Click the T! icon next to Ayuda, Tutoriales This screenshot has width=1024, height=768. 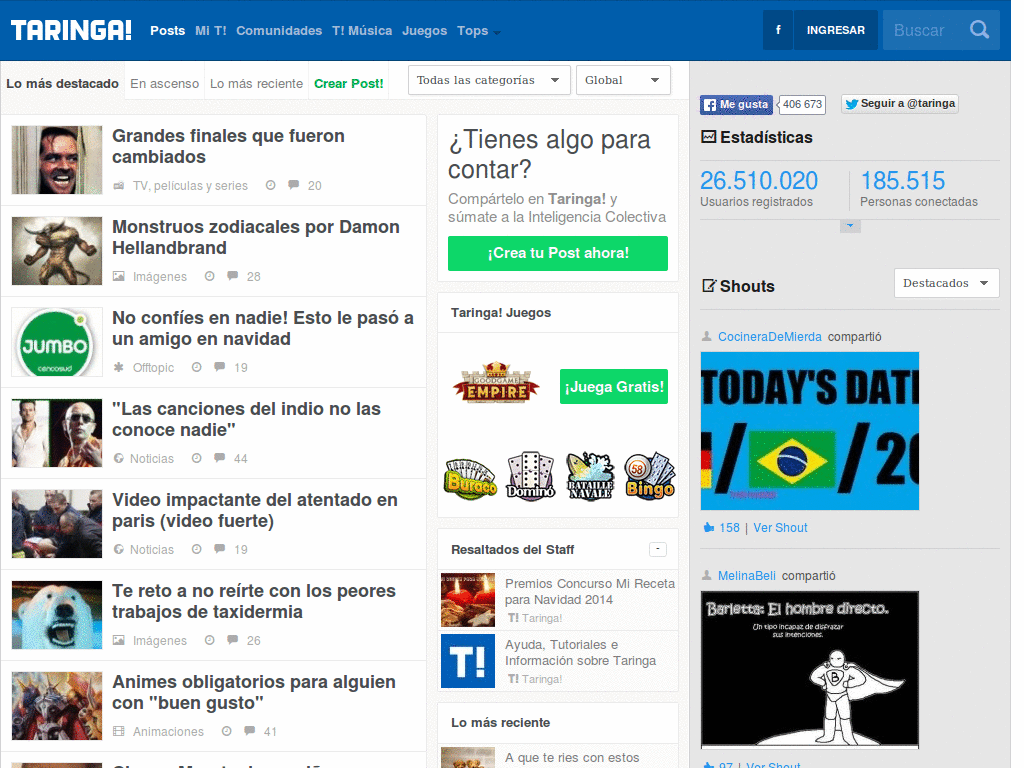(467, 661)
